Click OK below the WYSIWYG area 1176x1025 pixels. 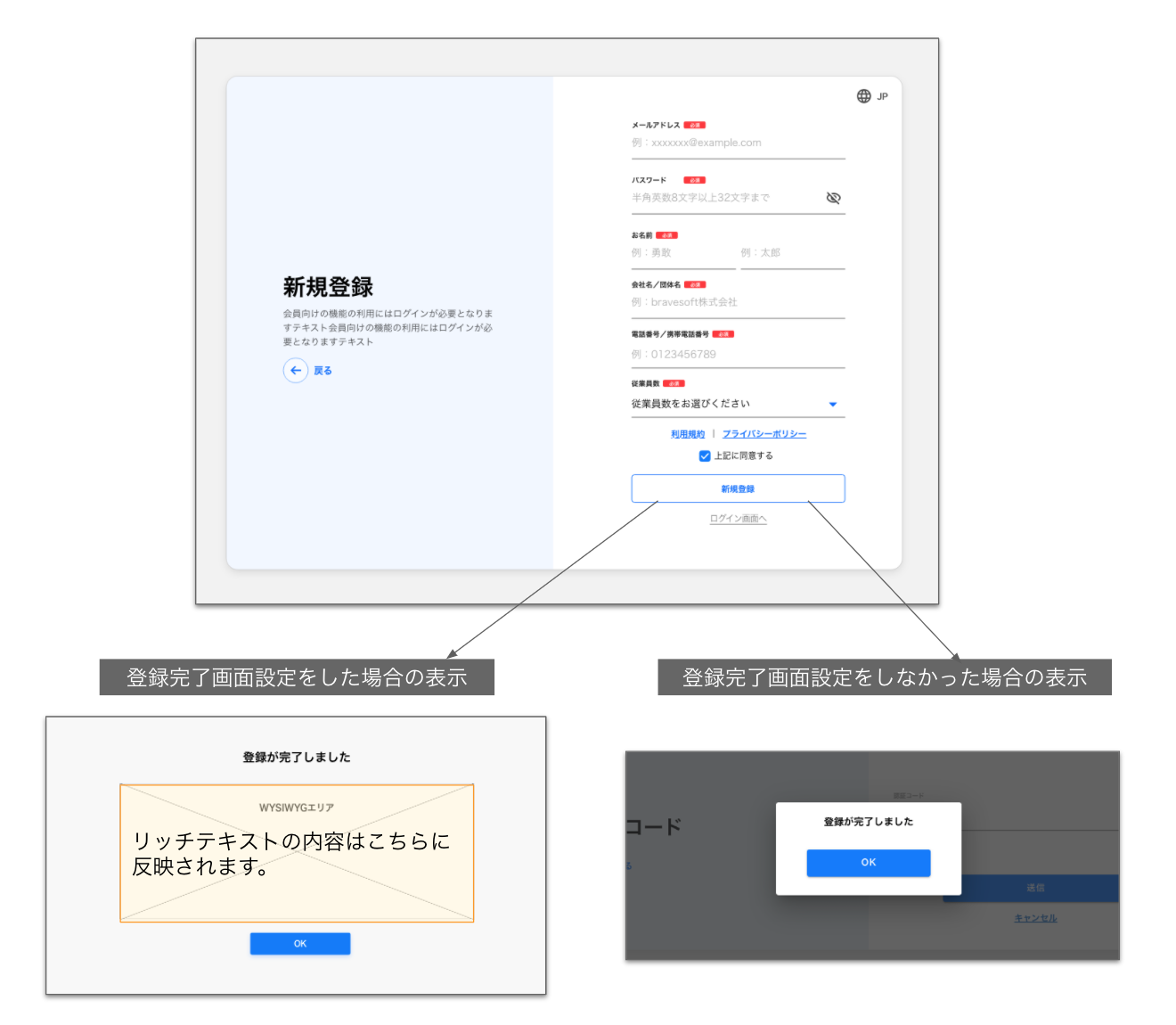click(300, 944)
